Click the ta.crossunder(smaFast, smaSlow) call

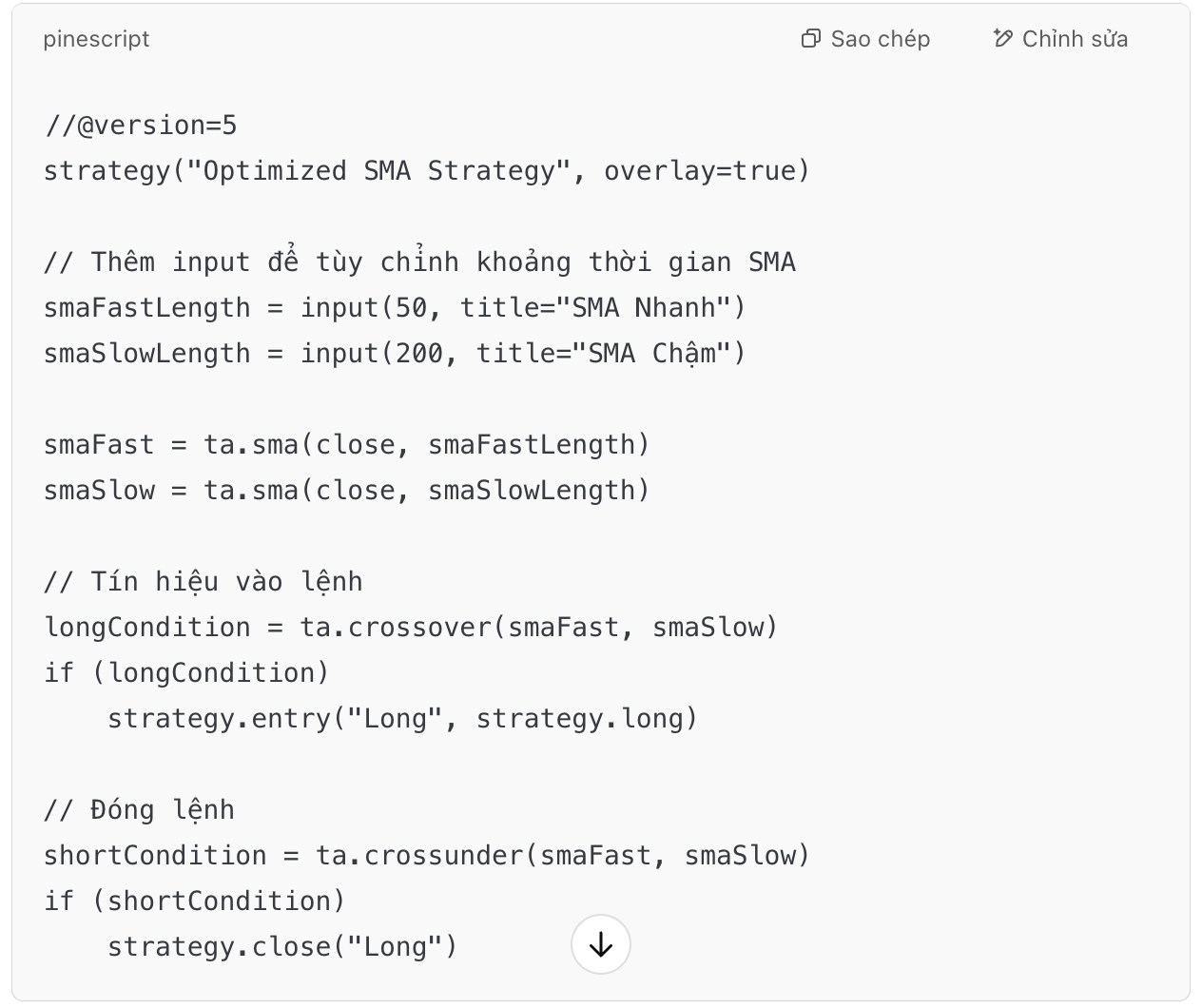click(562, 856)
